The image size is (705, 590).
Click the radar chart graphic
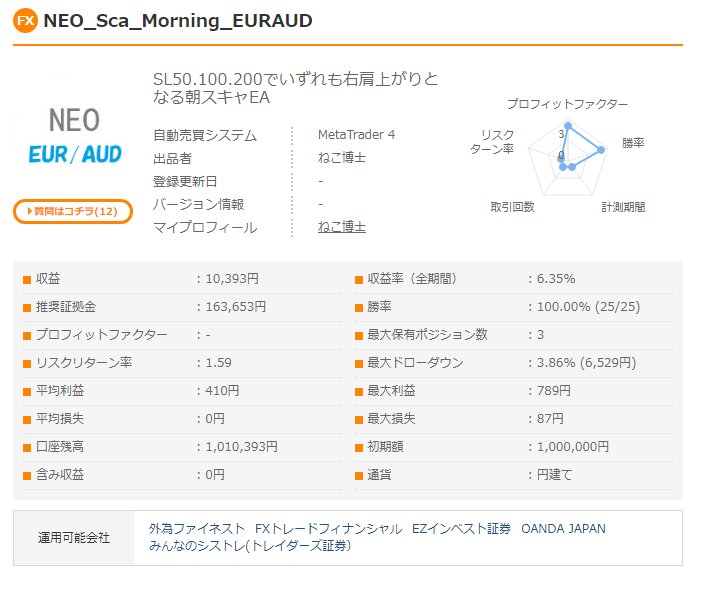pos(567,154)
